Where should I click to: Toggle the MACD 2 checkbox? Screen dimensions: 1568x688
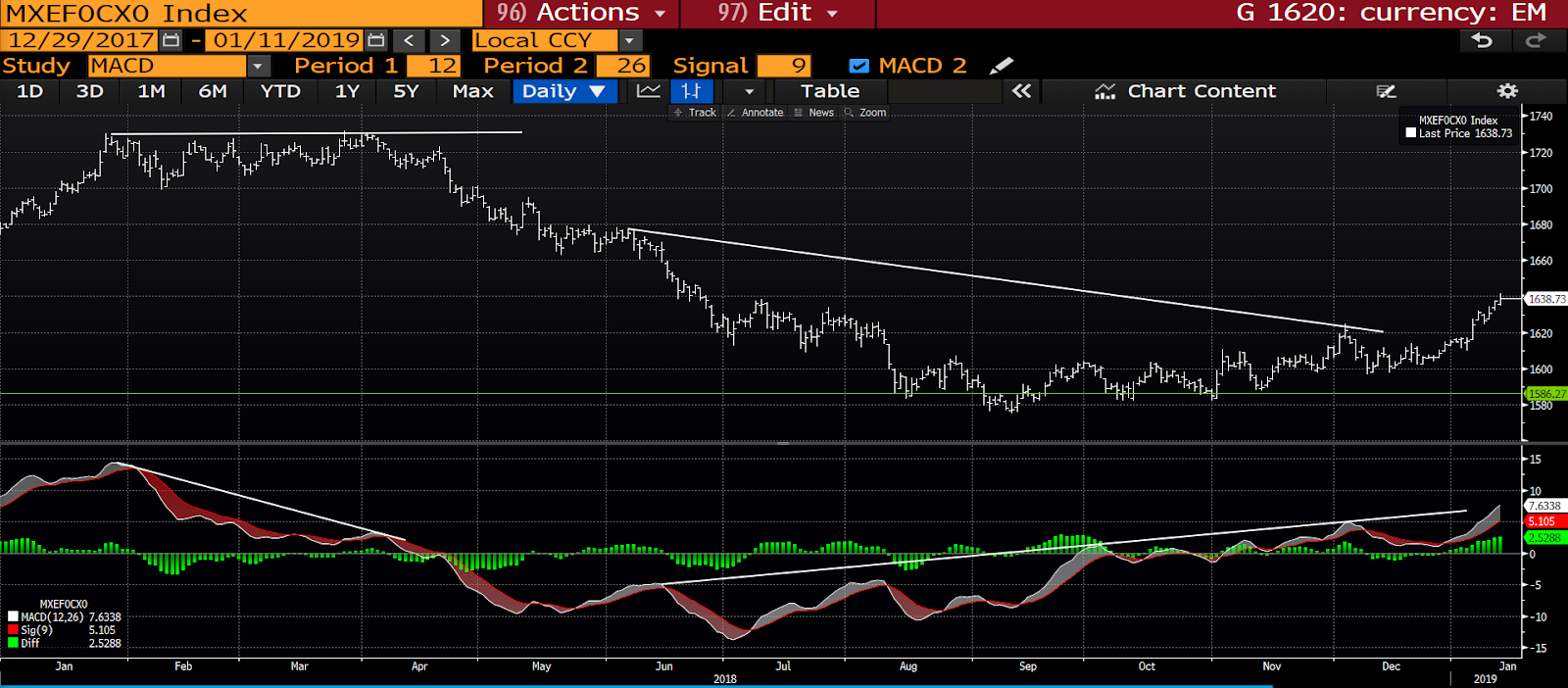click(x=858, y=66)
